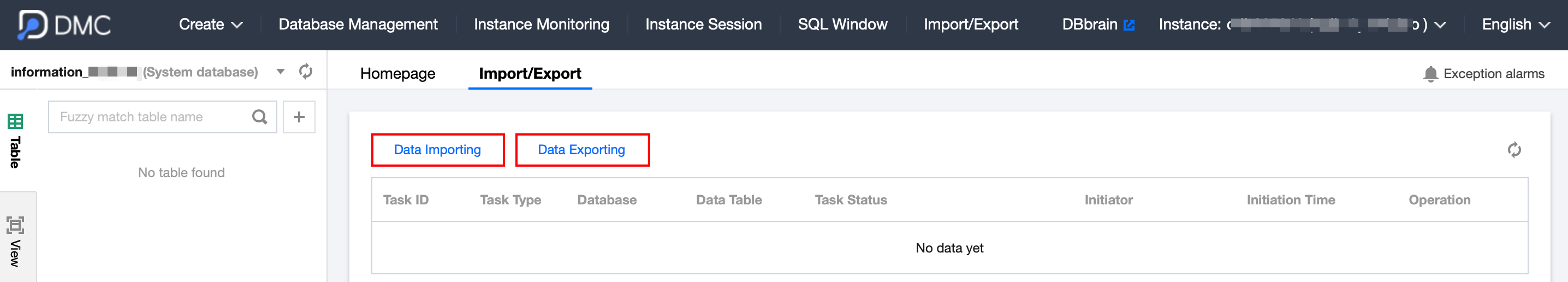
Task: Refresh the import/export task list
Action: [1514, 150]
